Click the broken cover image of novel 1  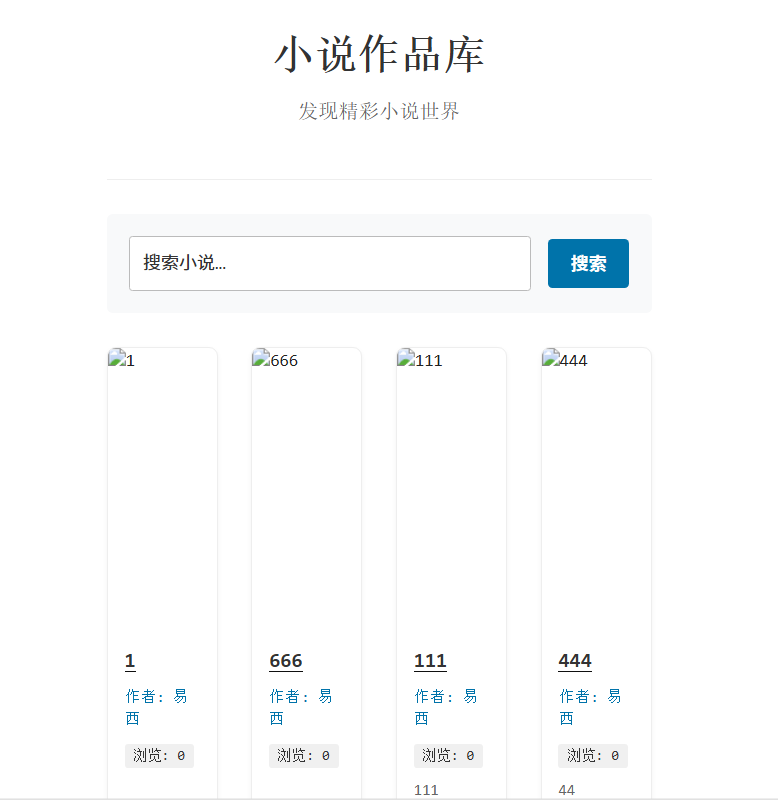click(162, 487)
